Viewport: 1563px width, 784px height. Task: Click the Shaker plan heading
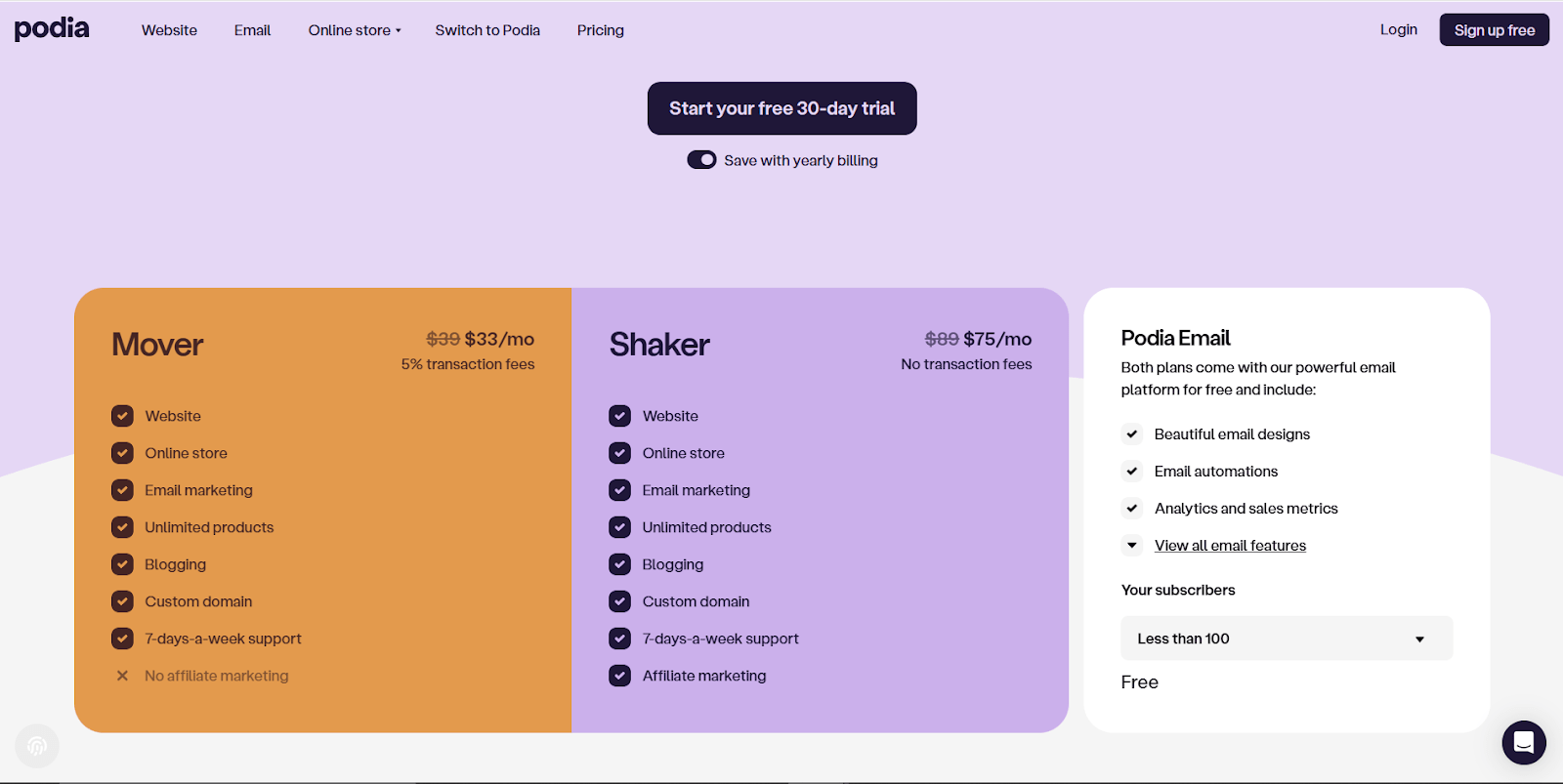659,345
